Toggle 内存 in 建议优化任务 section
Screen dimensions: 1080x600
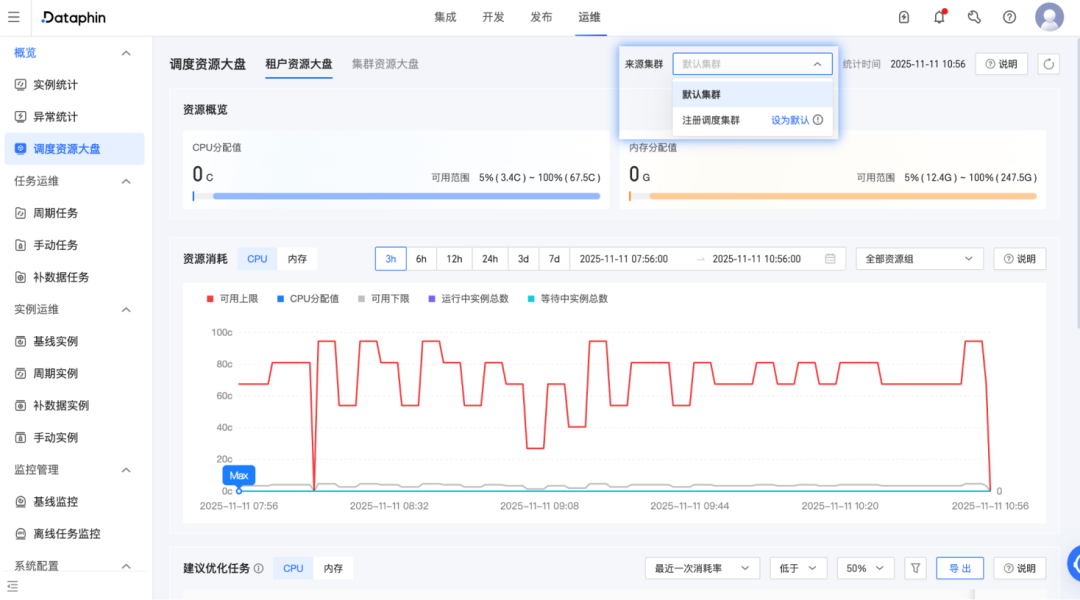tap(333, 567)
